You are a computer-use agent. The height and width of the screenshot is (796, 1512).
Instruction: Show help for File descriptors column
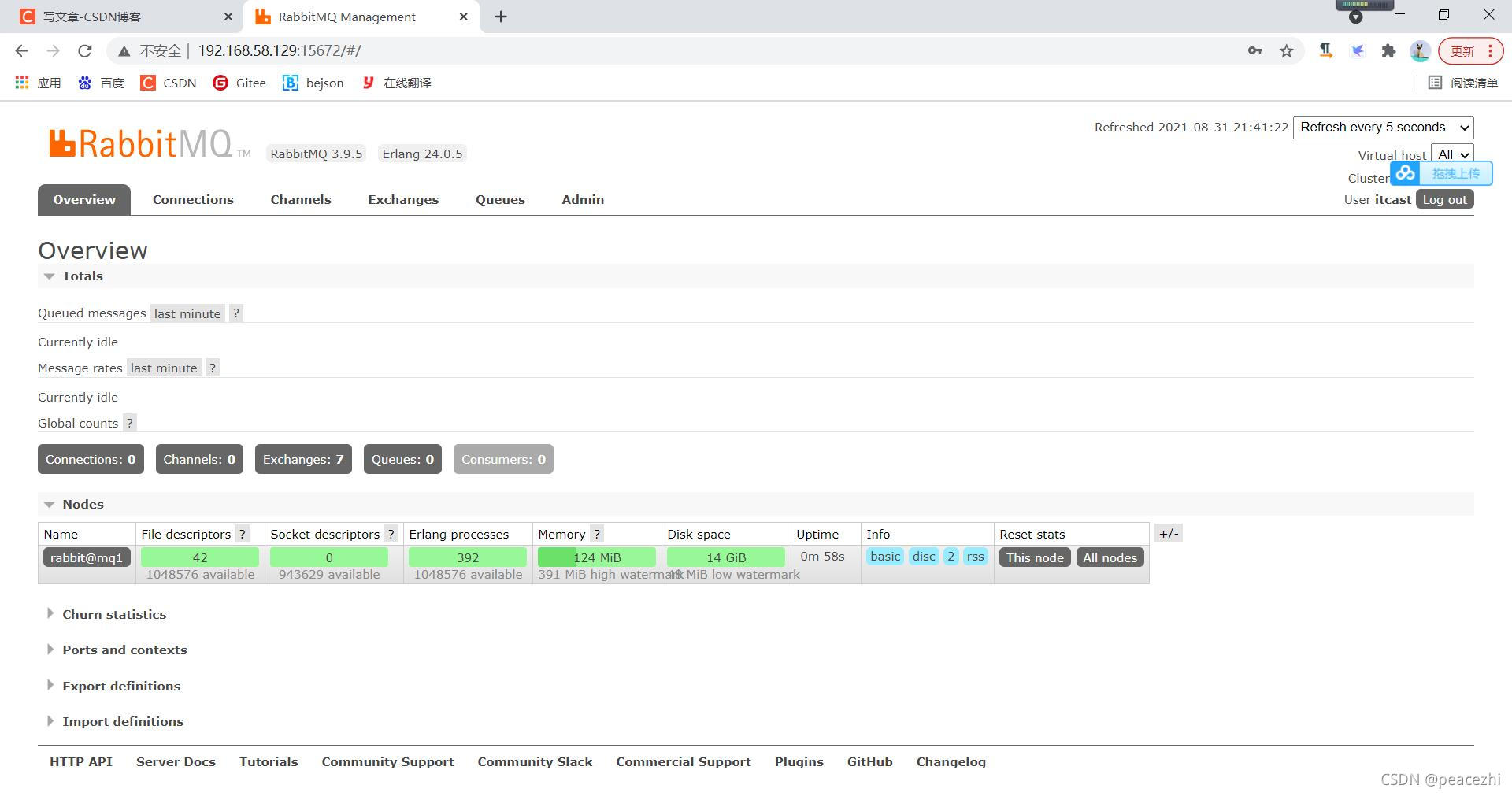point(243,534)
